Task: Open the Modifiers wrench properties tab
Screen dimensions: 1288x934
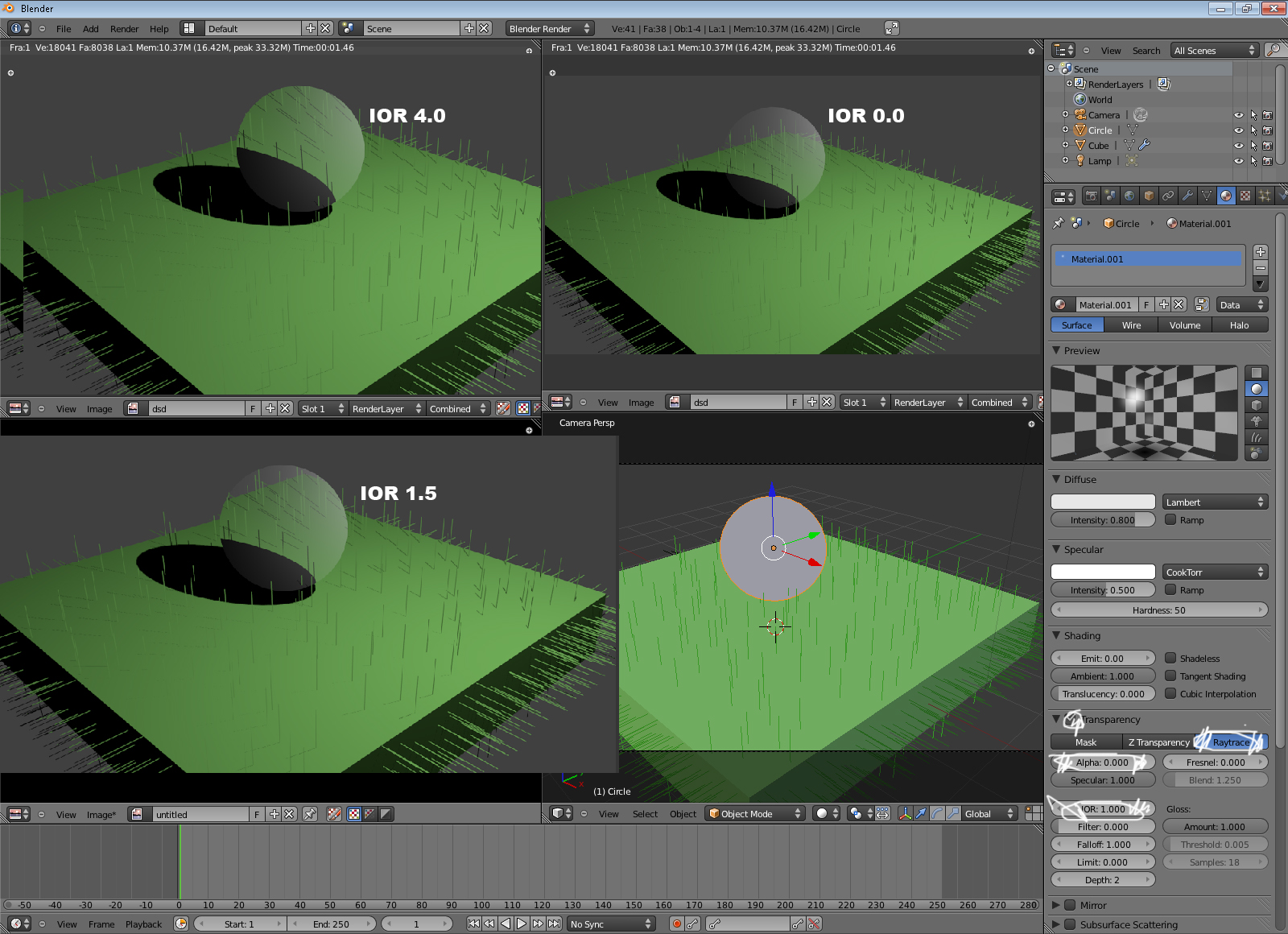Action: coord(1187,196)
